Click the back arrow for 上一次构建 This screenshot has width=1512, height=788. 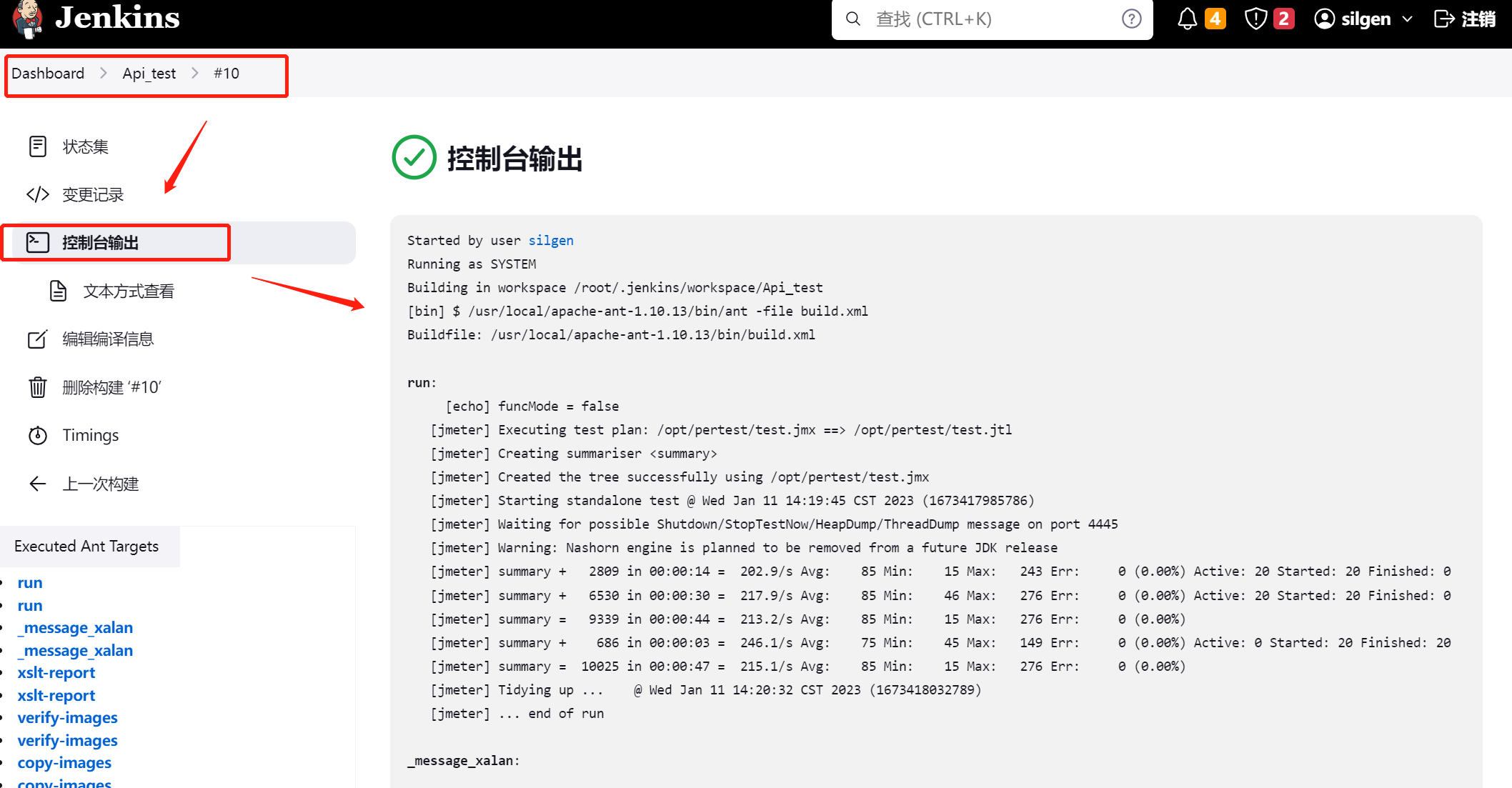38,484
